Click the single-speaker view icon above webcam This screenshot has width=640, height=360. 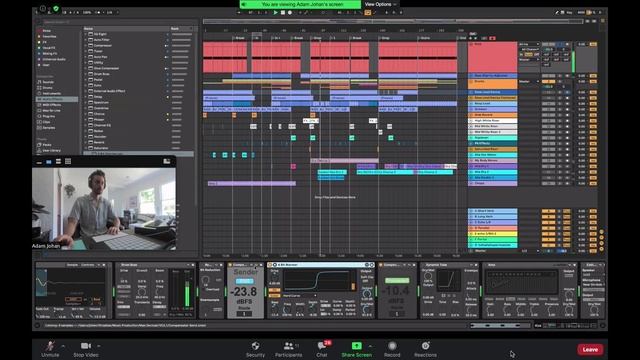pyautogui.click(x=49, y=162)
